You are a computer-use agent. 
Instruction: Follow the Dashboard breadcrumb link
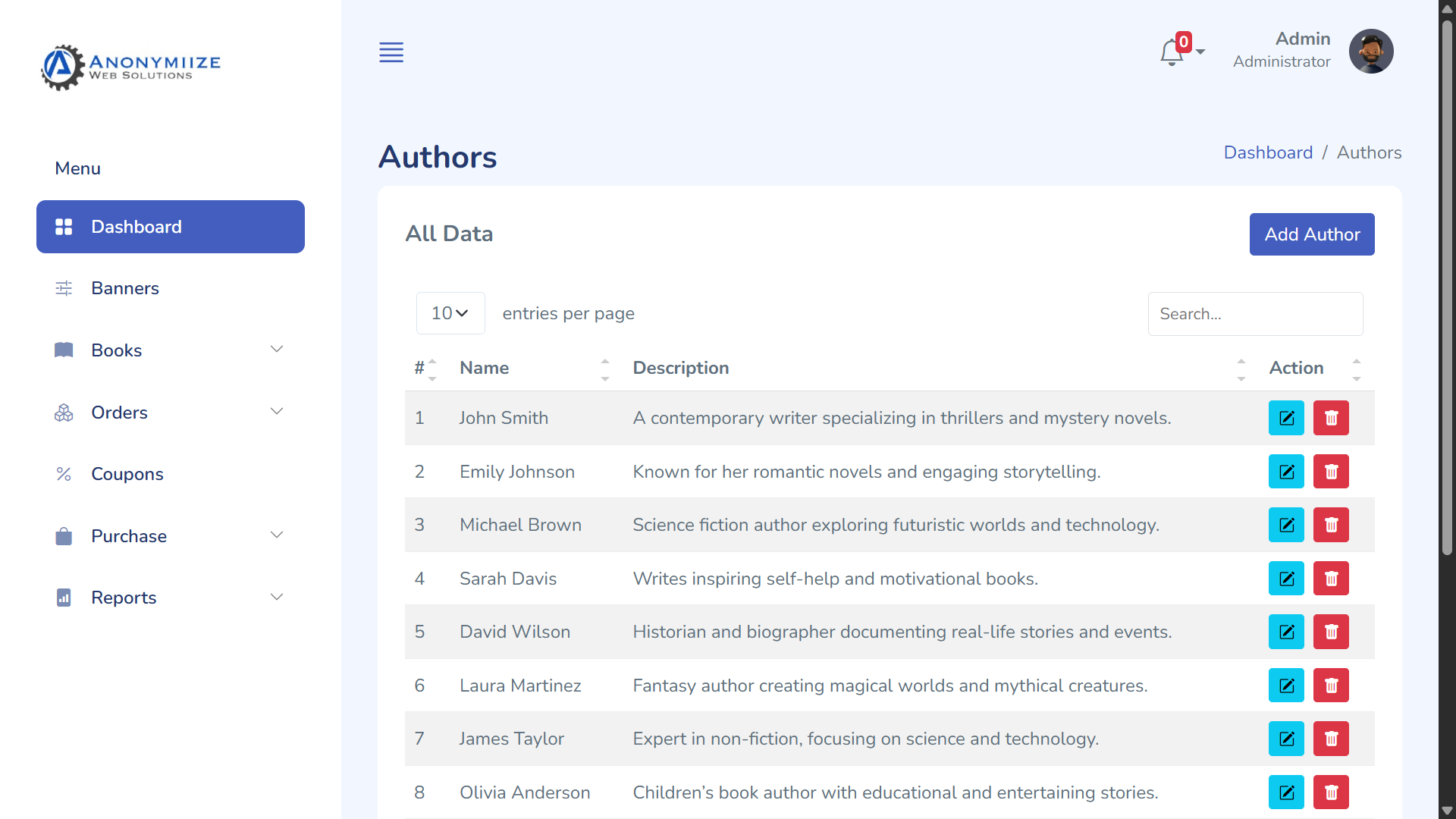pyautogui.click(x=1268, y=152)
